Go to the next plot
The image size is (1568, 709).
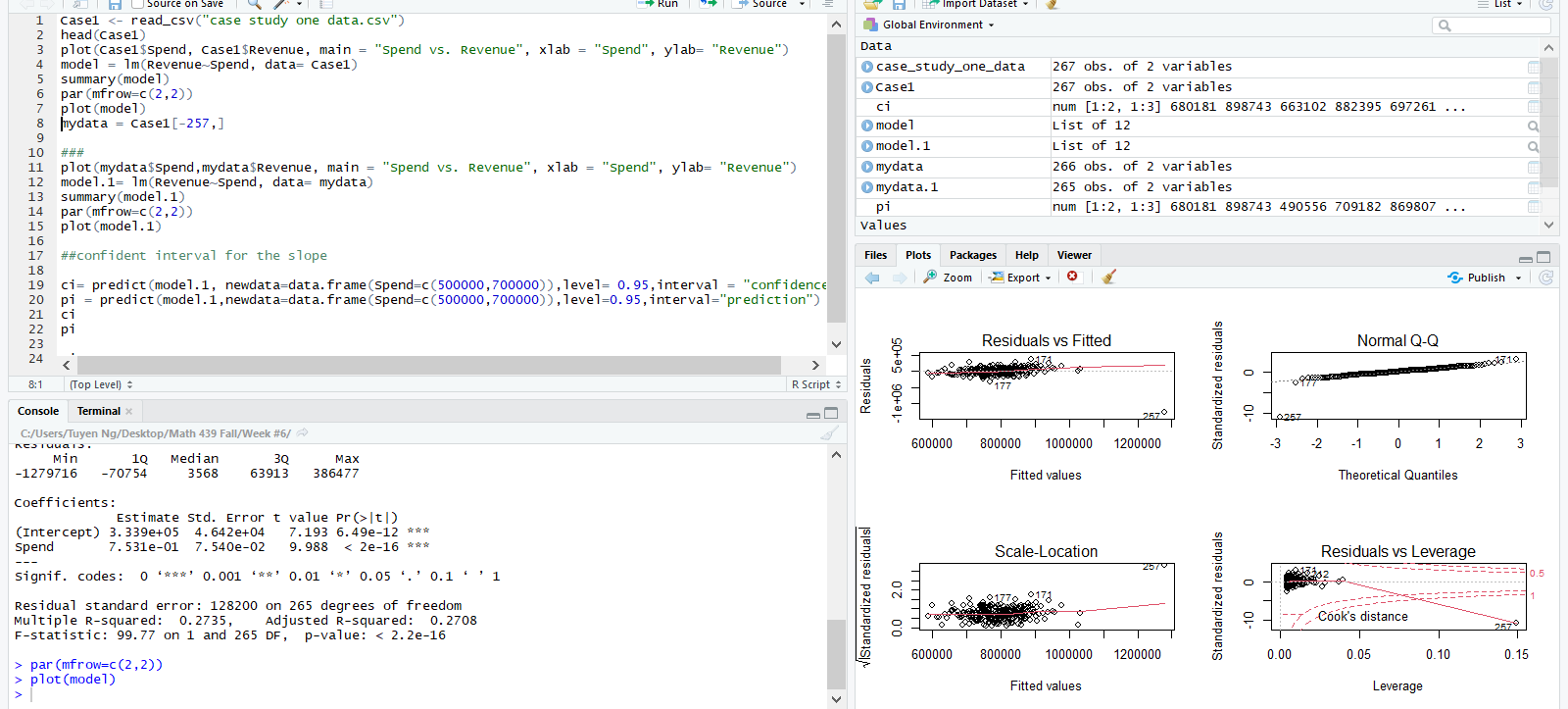(900, 278)
